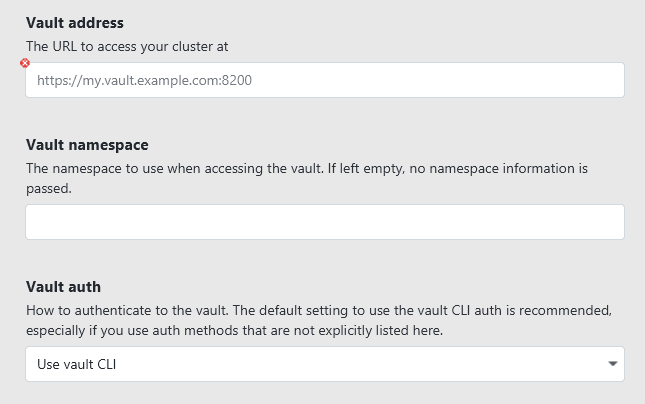Click the vault authentication description paragraph
This screenshot has height=404, width=645.
point(325,320)
